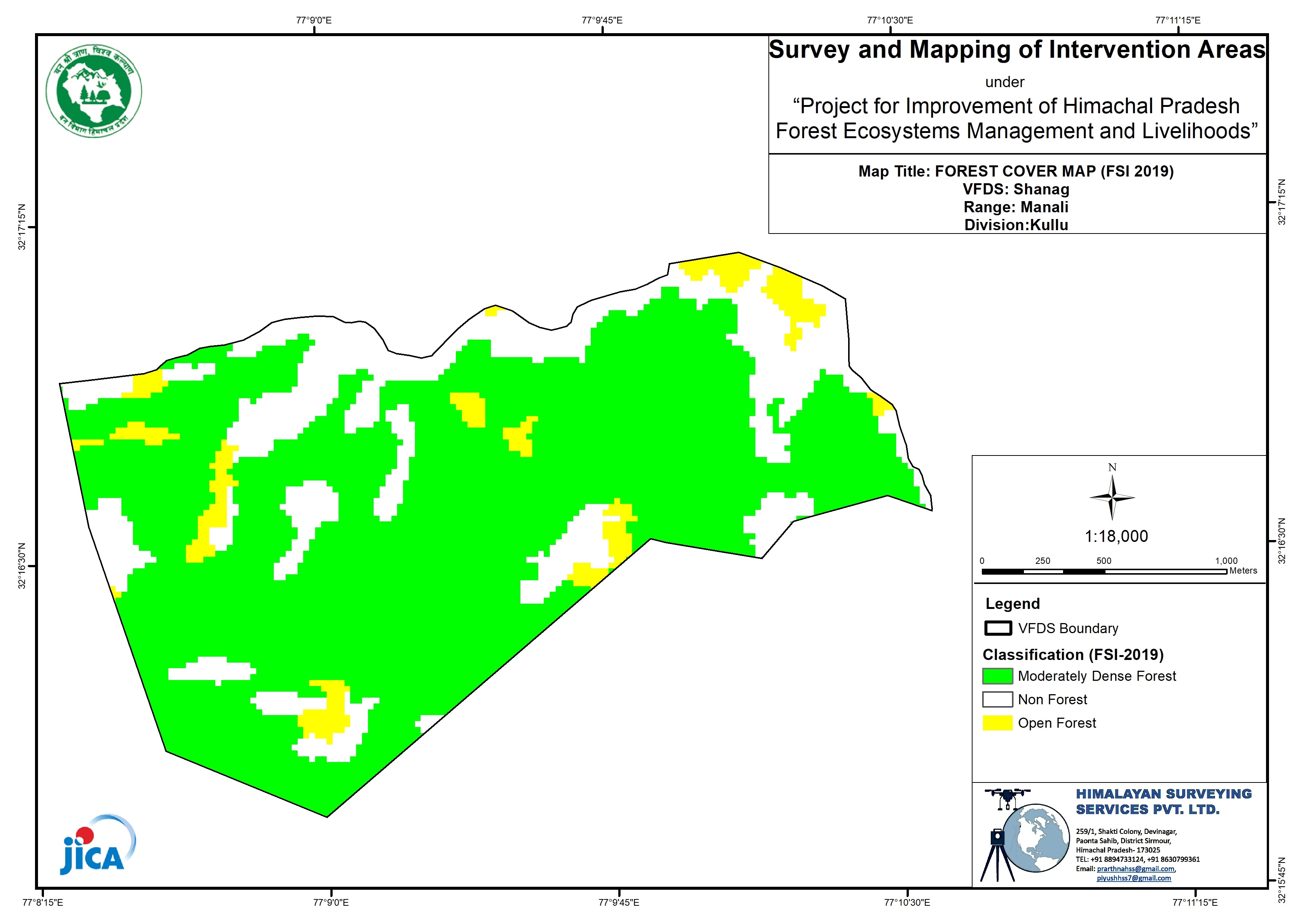Click 'Survey and Mapping of Intervention Areas' title
Viewport: 1307px width, 924px height.
[1017, 50]
